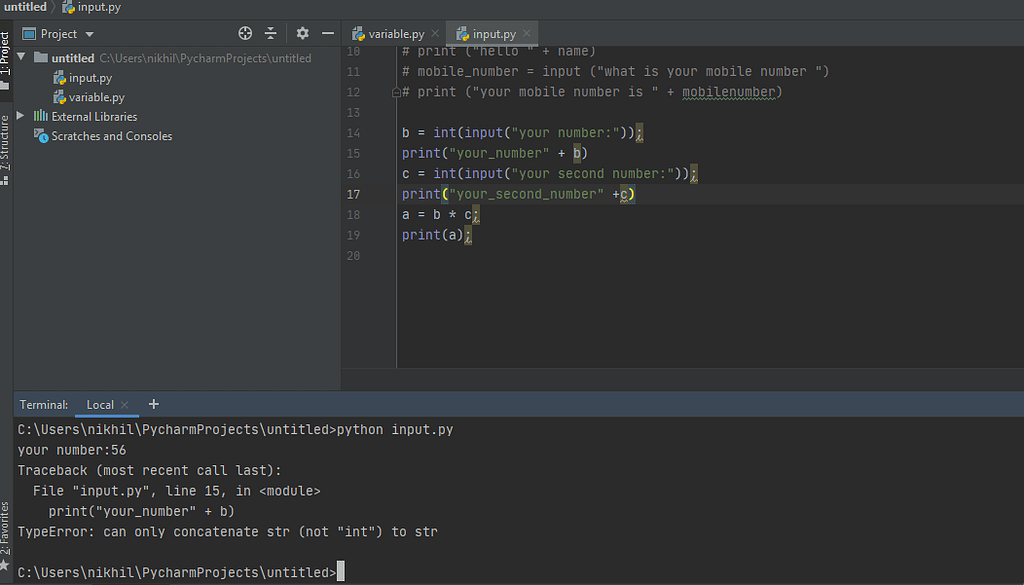Toggle the 1: Project tool window
This screenshot has width=1024, height=585.
pyautogui.click(x=5, y=60)
